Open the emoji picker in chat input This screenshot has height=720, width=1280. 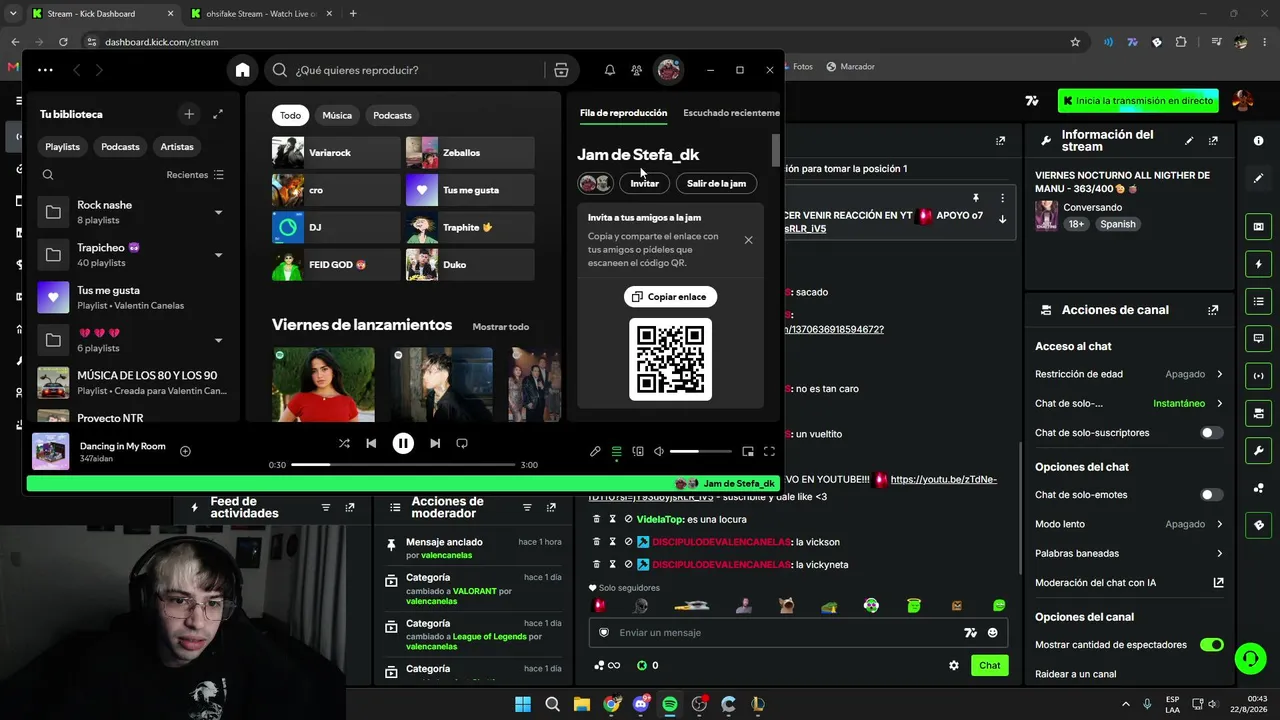(x=992, y=633)
